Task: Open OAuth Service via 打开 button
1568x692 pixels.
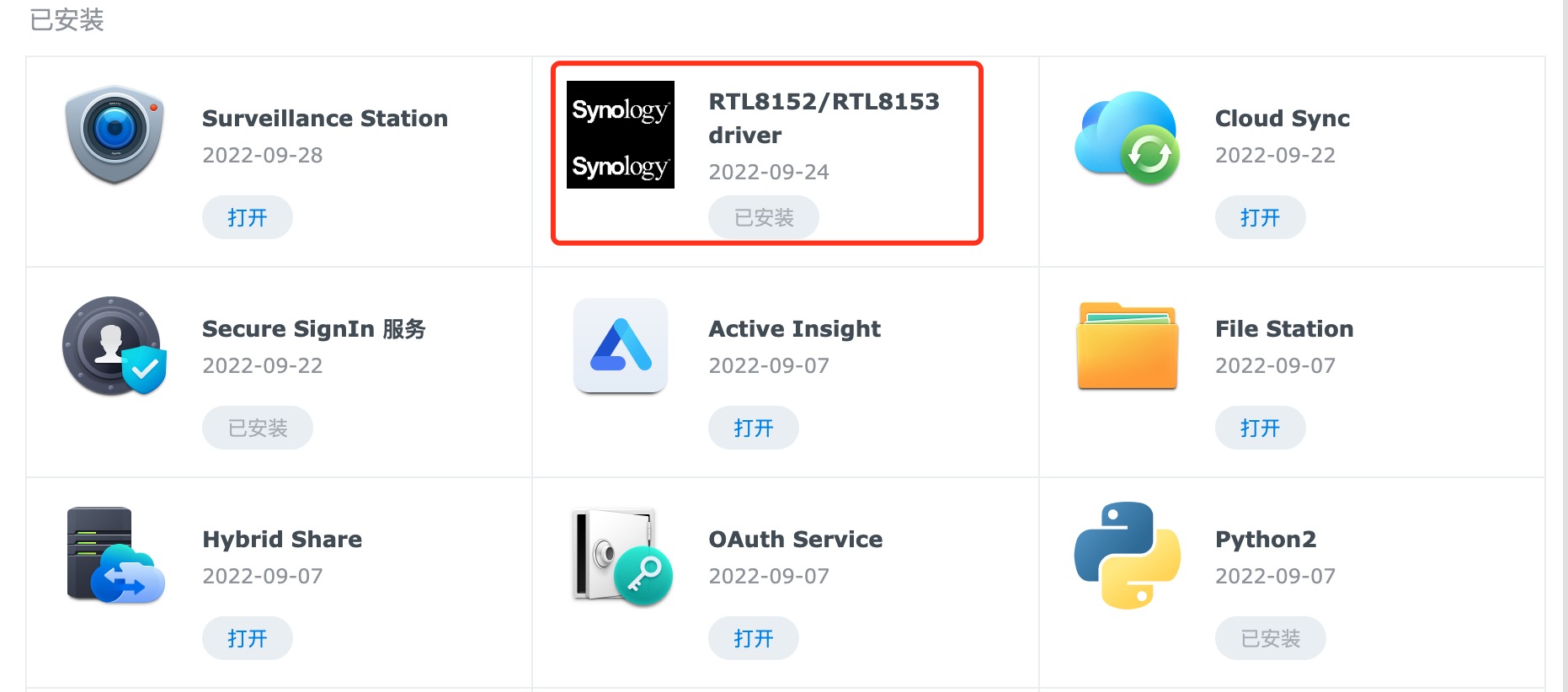Action: (753, 638)
